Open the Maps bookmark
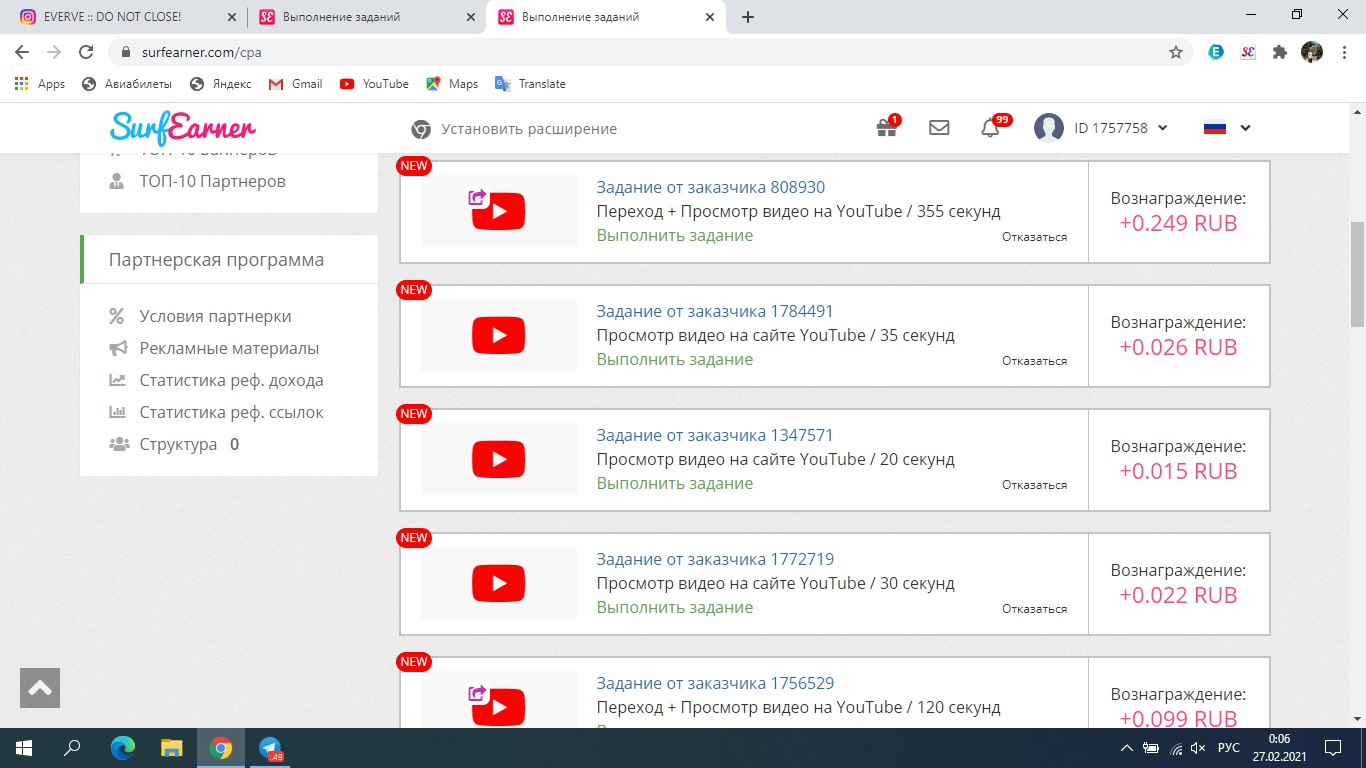Screen dimensions: 1366x768 (452, 84)
